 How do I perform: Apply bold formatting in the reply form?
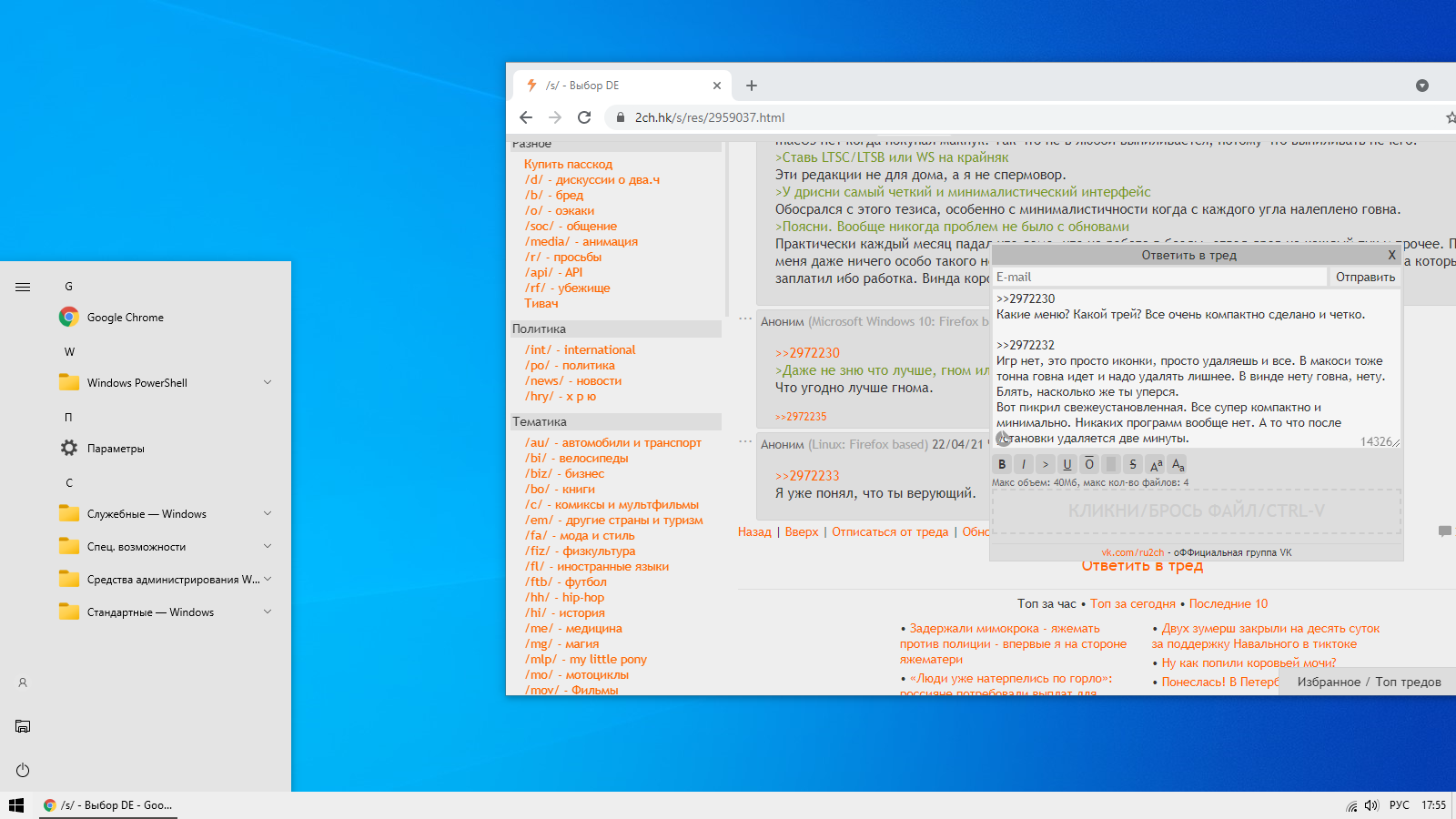[x=1002, y=464]
